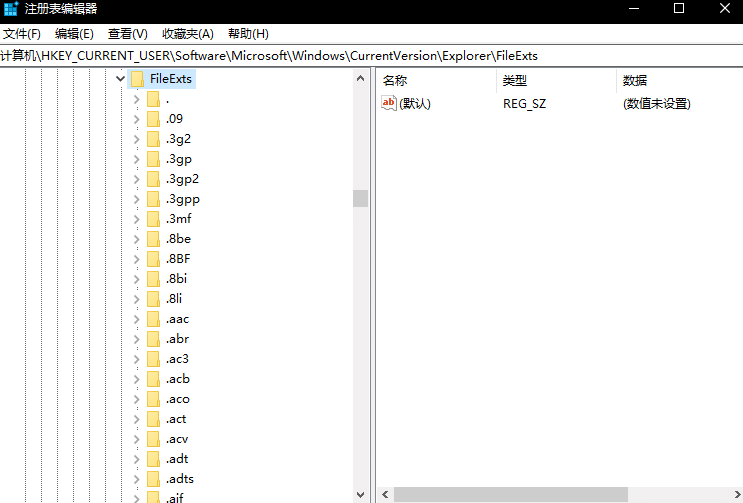Click the folder icon of .acv
Image resolution: width=743 pixels, height=503 pixels.
pos(154,439)
